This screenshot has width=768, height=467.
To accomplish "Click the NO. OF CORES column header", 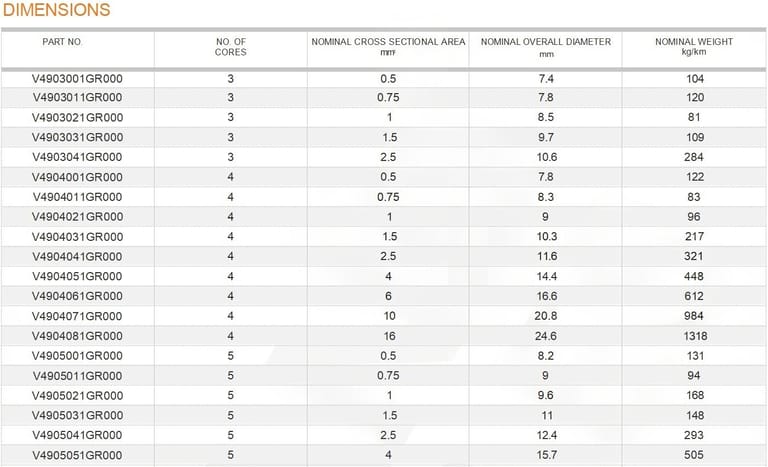I will (x=230, y=47).
